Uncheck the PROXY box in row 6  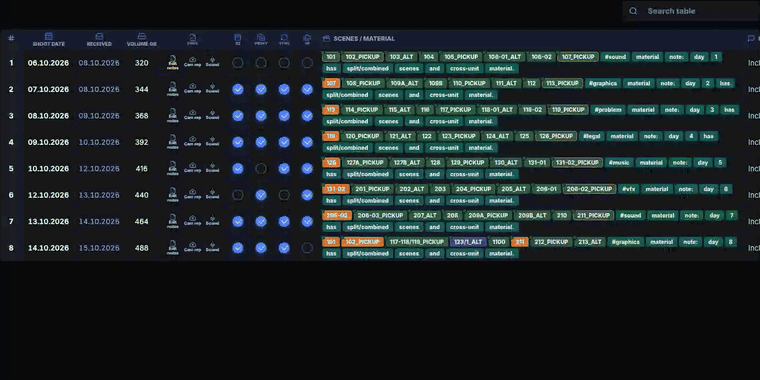pyautogui.click(x=261, y=195)
